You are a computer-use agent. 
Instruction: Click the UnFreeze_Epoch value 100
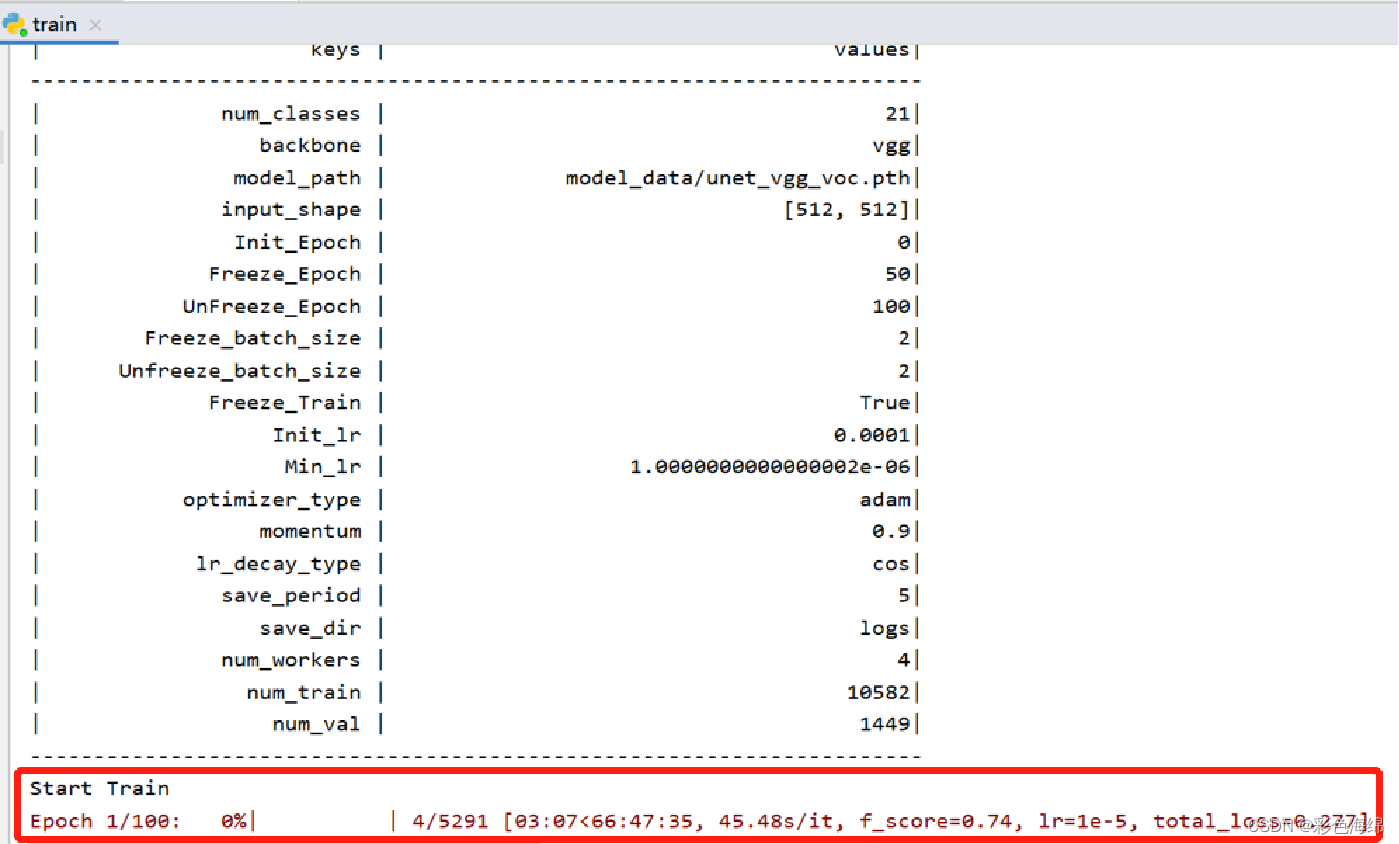point(892,306)
